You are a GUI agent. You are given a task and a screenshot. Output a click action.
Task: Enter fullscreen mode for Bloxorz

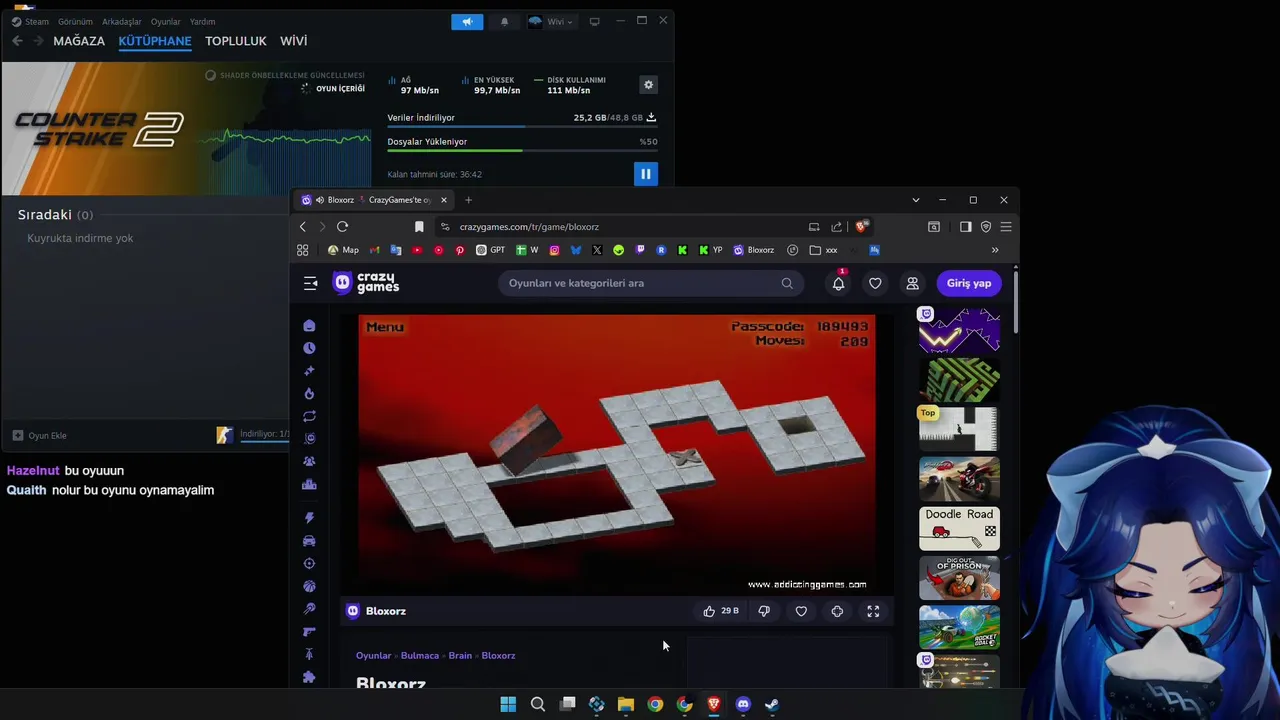[x=873, y=611]
